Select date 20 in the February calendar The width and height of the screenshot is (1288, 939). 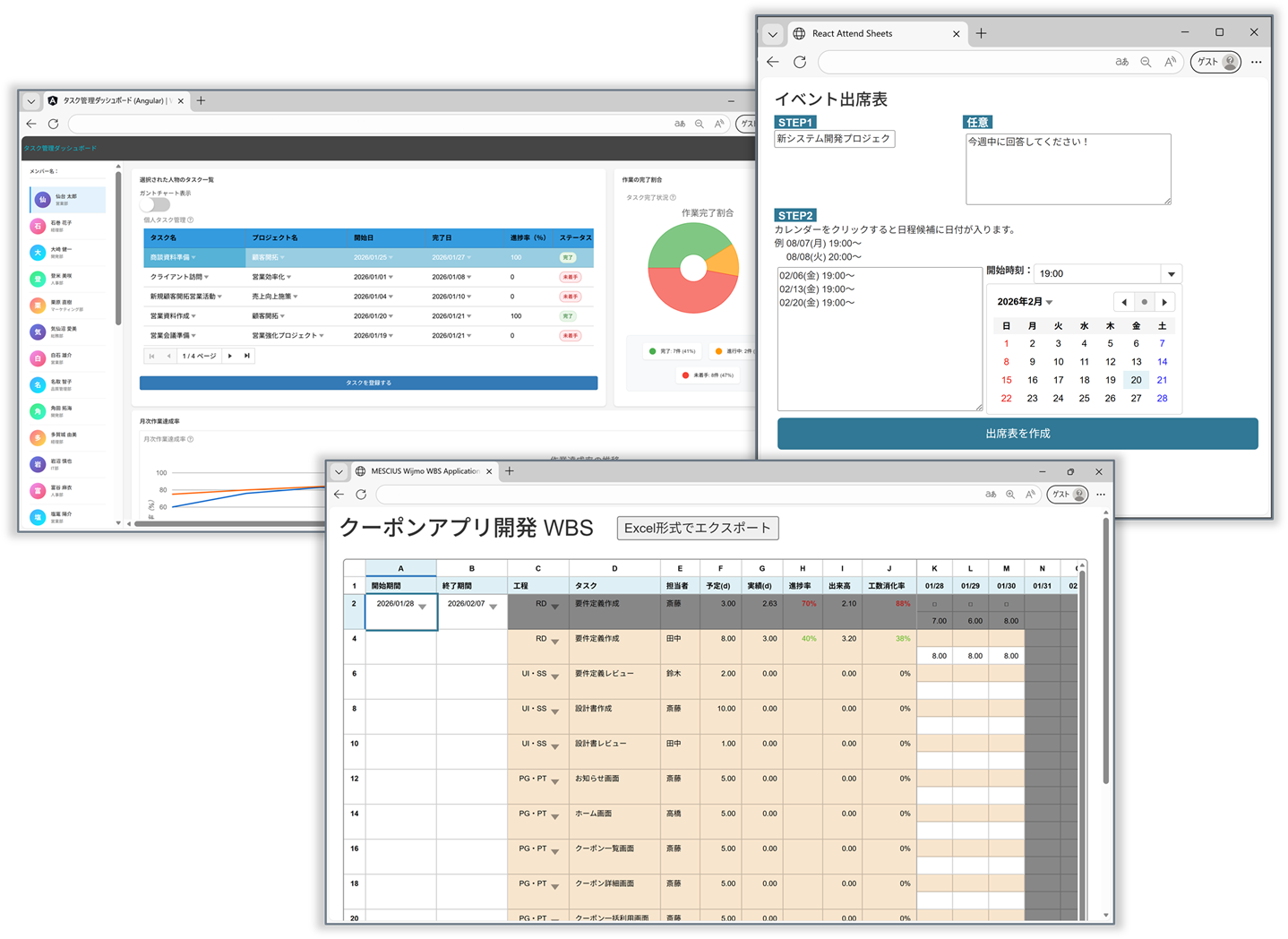click(1136, 380)
